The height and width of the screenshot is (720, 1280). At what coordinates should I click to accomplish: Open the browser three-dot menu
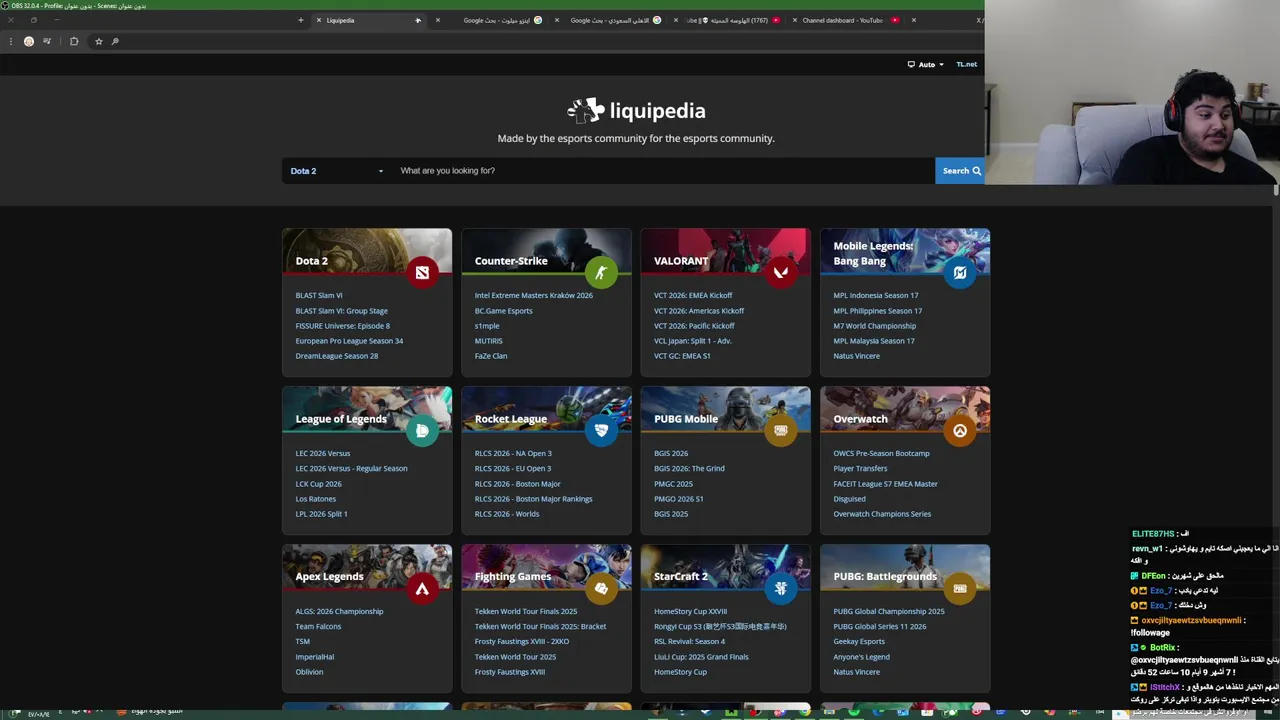(x=10, y=41)
